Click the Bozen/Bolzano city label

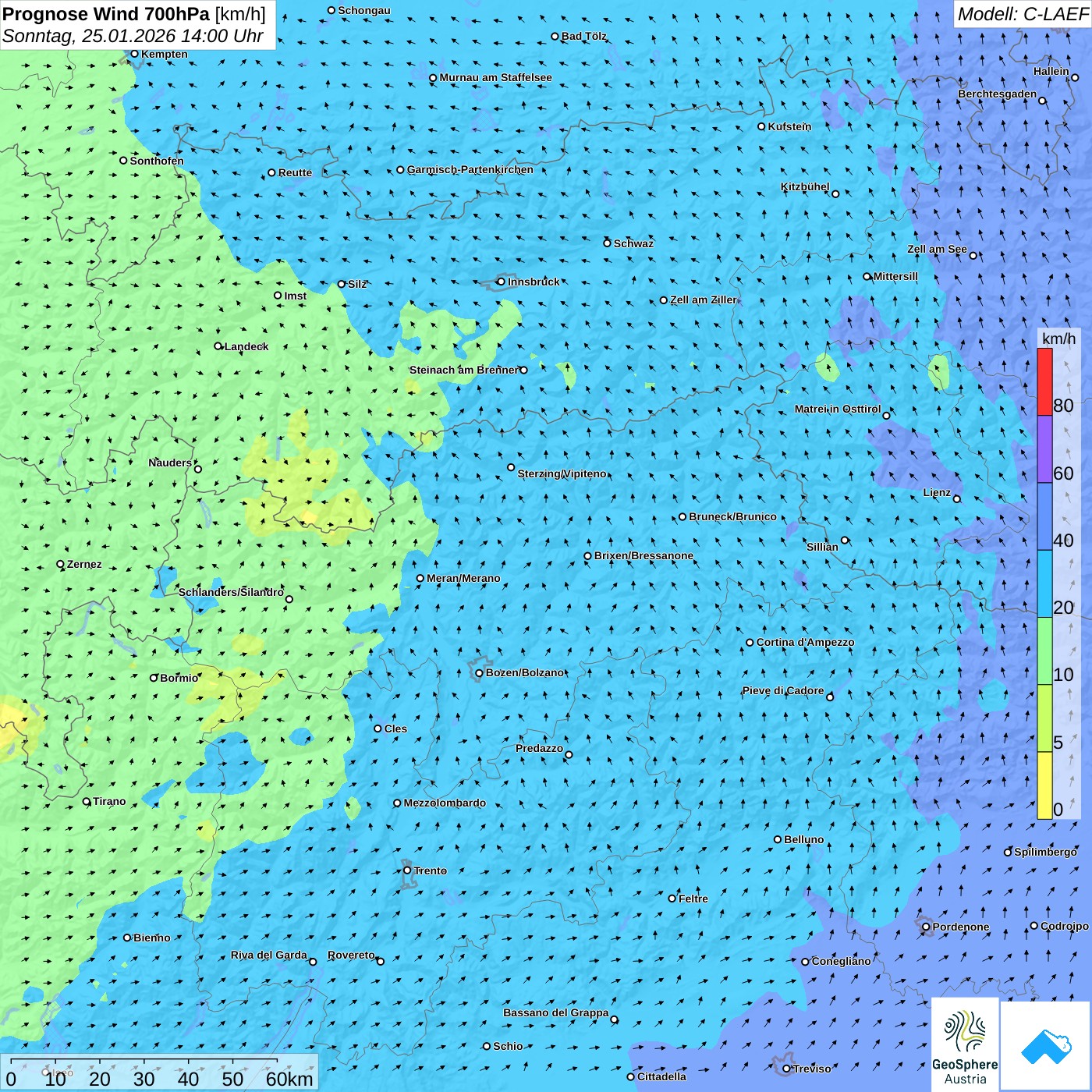[524, 672]
